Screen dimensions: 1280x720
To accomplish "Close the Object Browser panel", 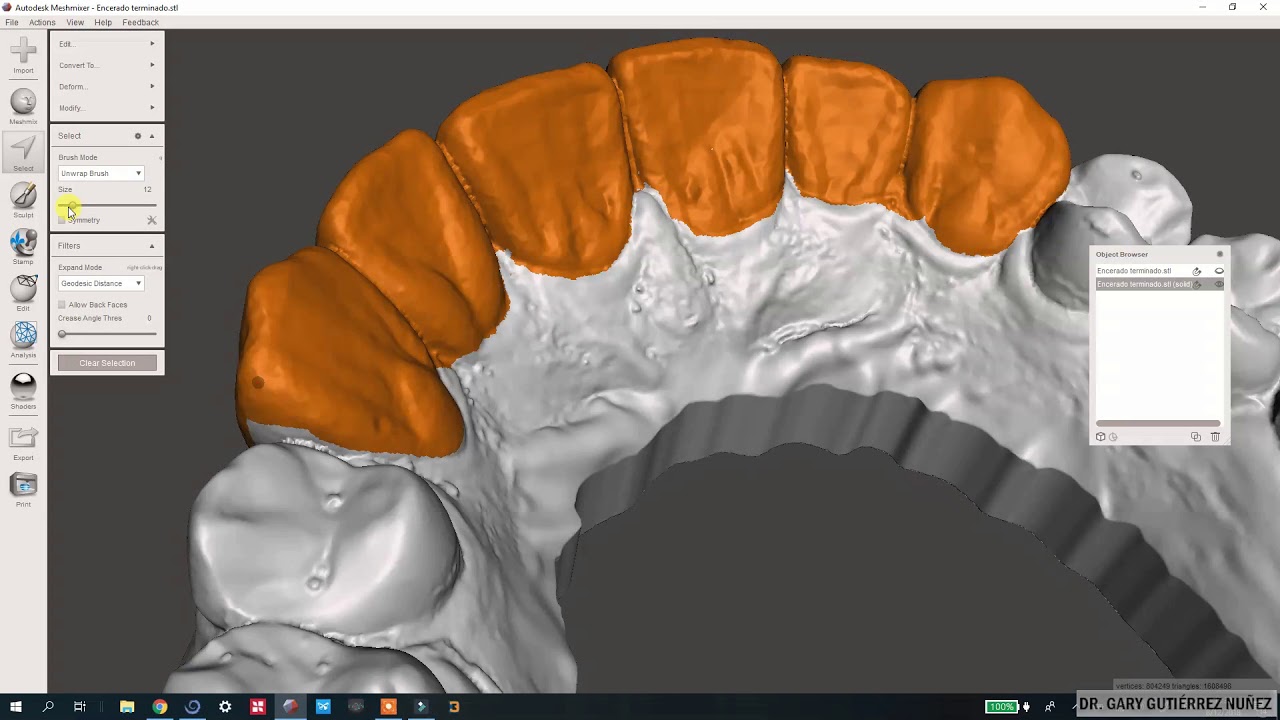I will point(1219,254).
